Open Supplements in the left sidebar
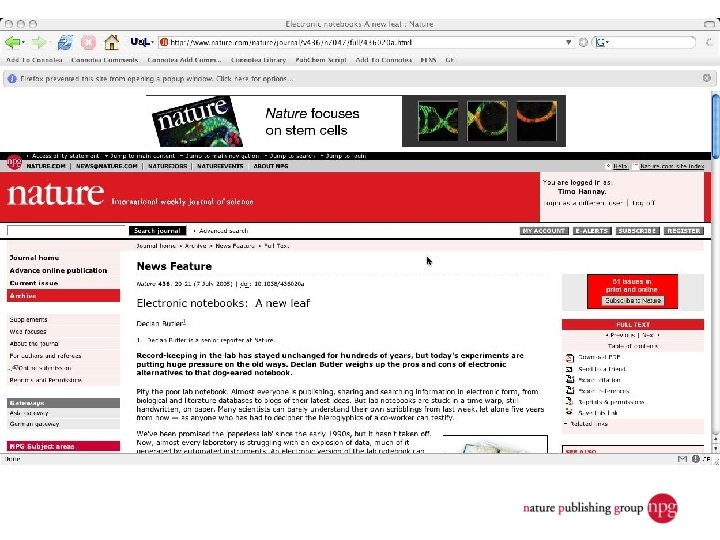This screenshot has width=720, height=540. pyautogui.click(x=28, y=320)
